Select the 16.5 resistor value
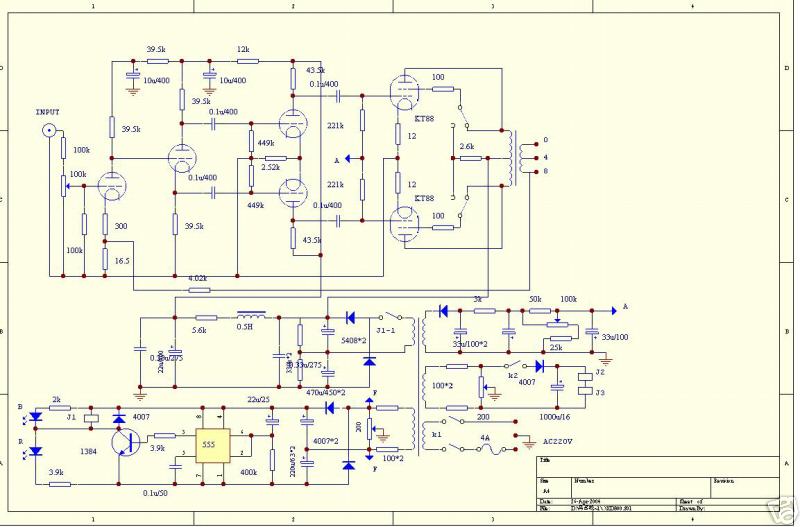This screenshot has height=527, width=800. (x=122, y=261)
